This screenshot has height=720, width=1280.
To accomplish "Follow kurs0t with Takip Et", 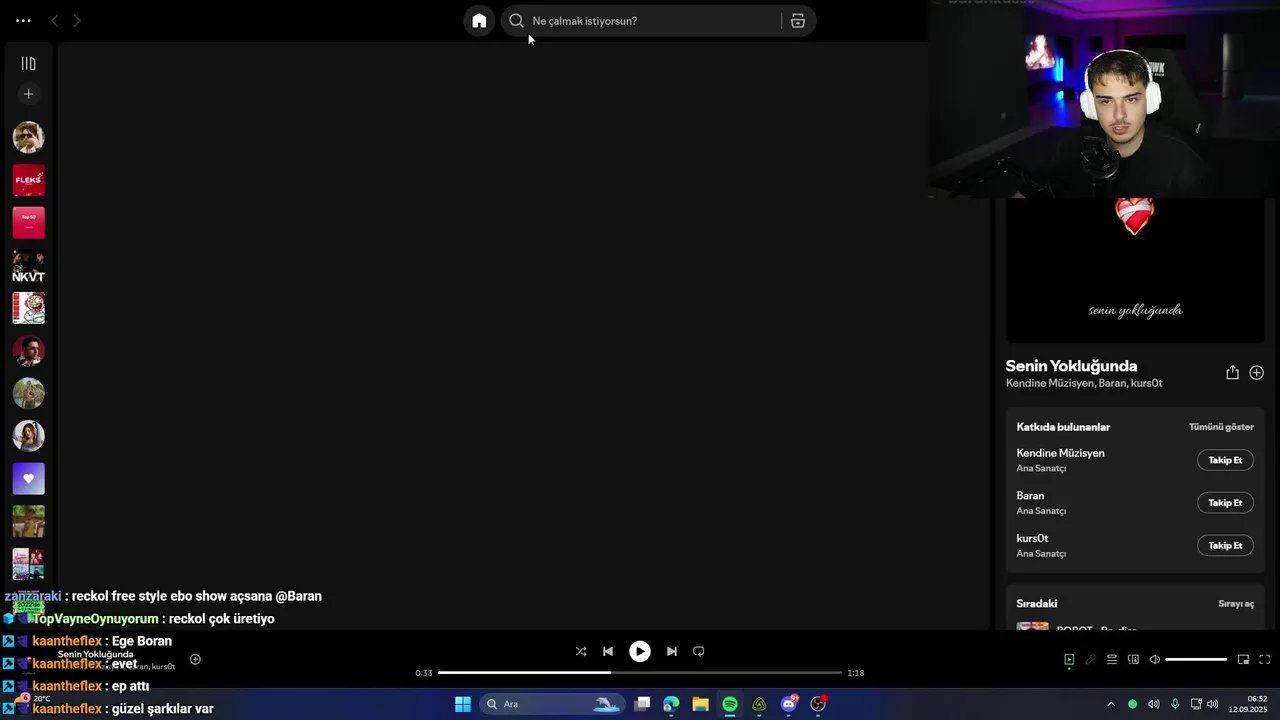I will 1225,546.
